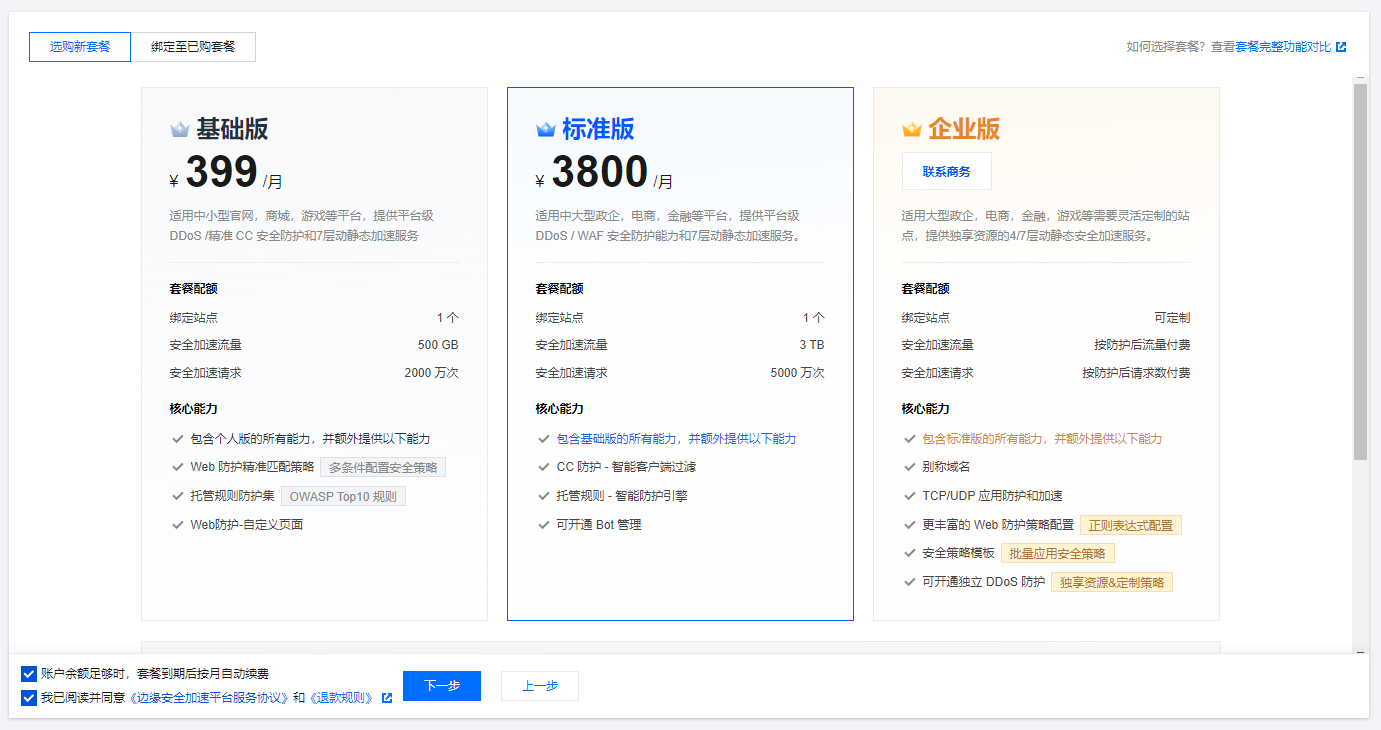Click external link icon beside 套餐完整功能对比

click(1341, 47)
